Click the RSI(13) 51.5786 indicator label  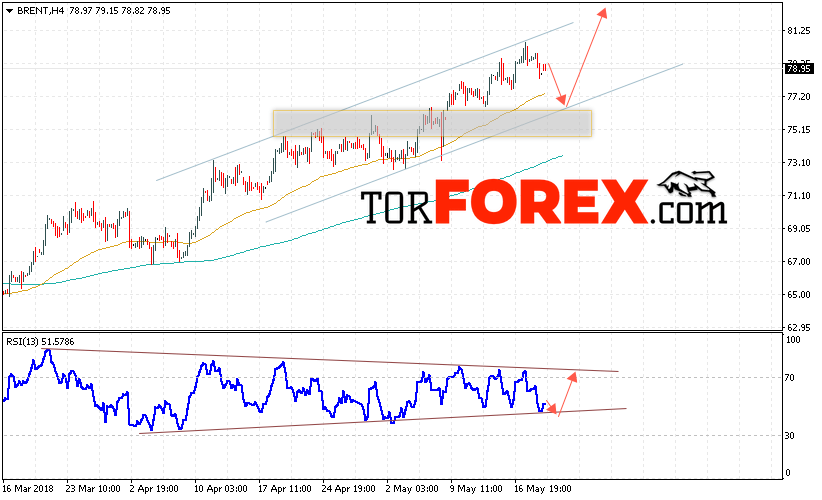click(x=40, y=342)
